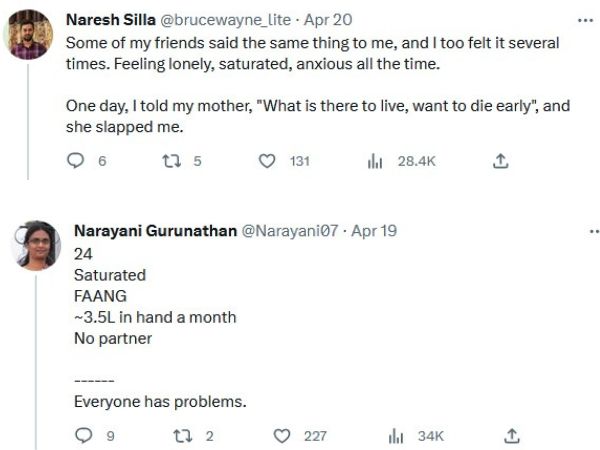Retweet Naresh Silla's tweet
Image resolution: width=600 pixels, height=450 pixels.
[169, 160]
